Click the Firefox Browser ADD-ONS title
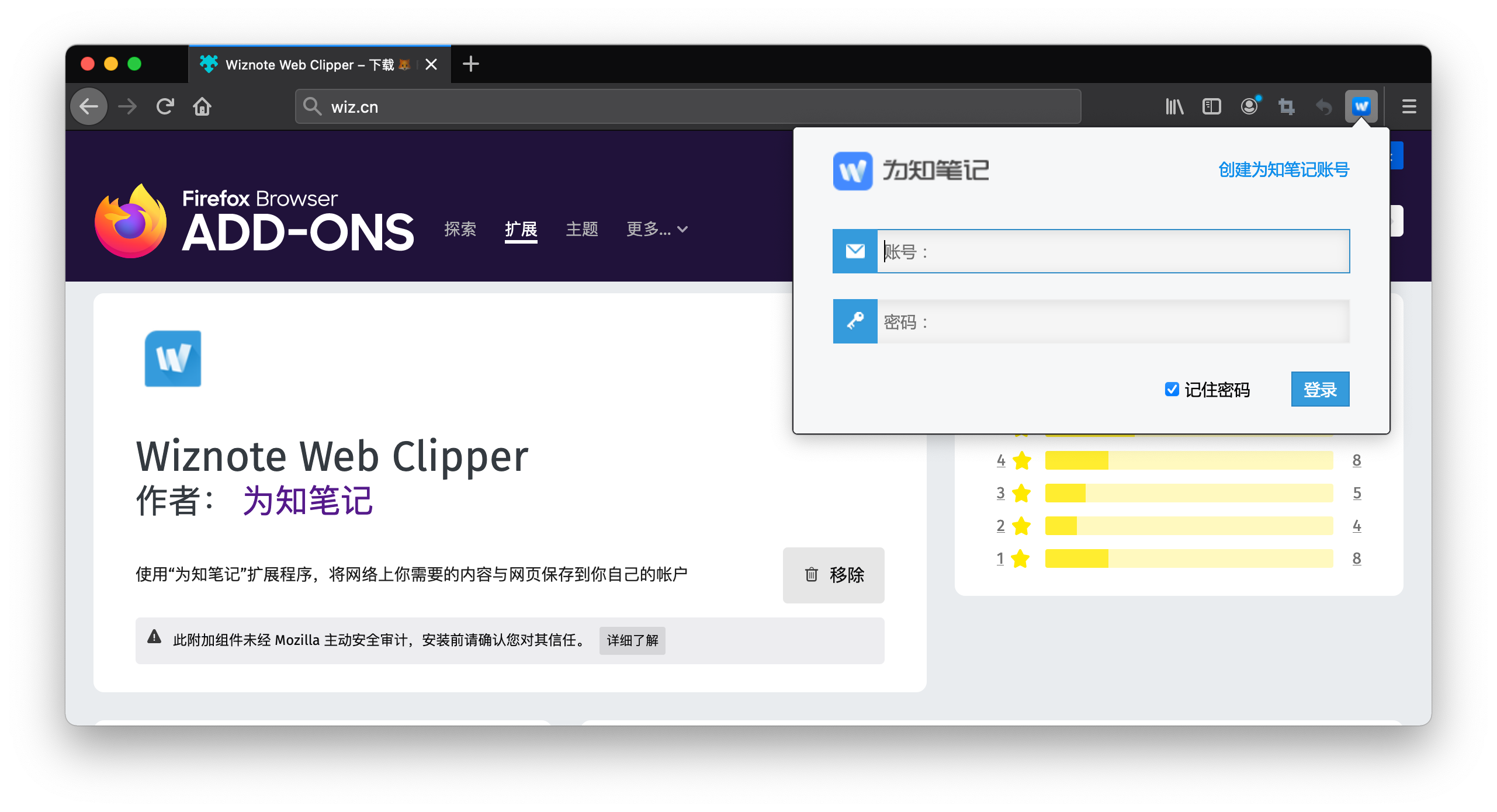 click(298, 221)
